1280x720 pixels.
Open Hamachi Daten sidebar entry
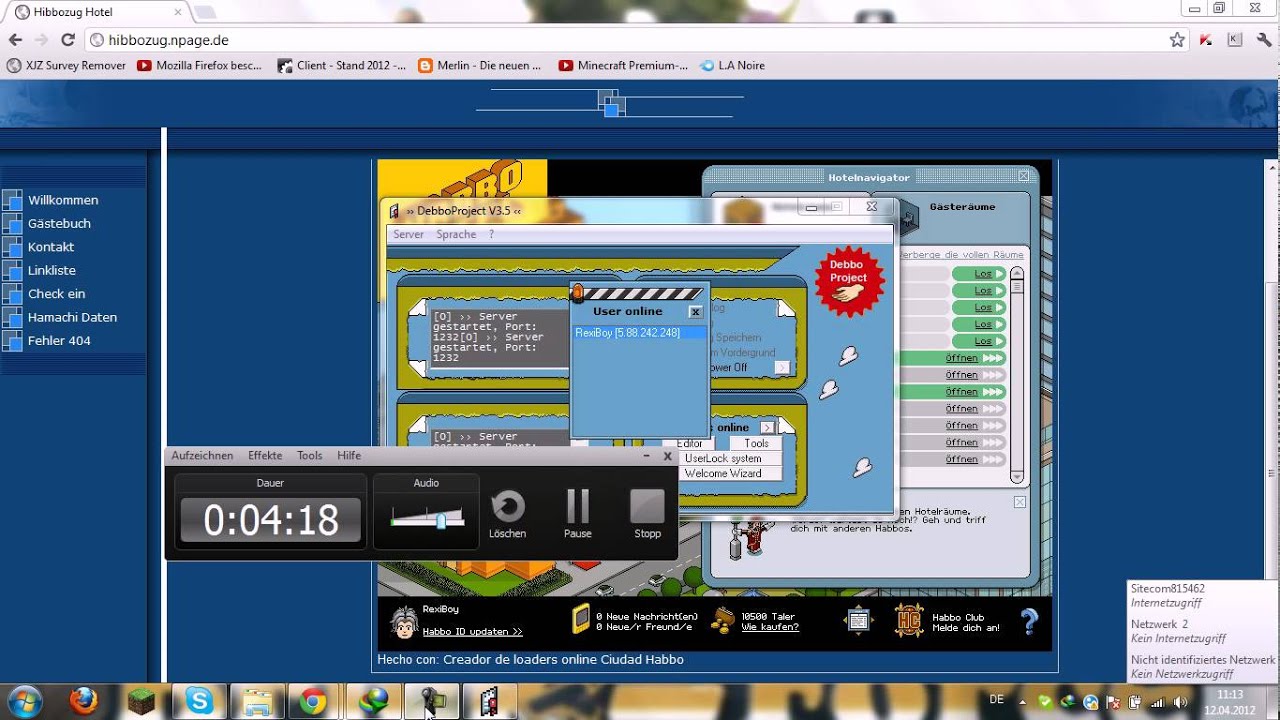pyautogui.click(x=72, y=317)
